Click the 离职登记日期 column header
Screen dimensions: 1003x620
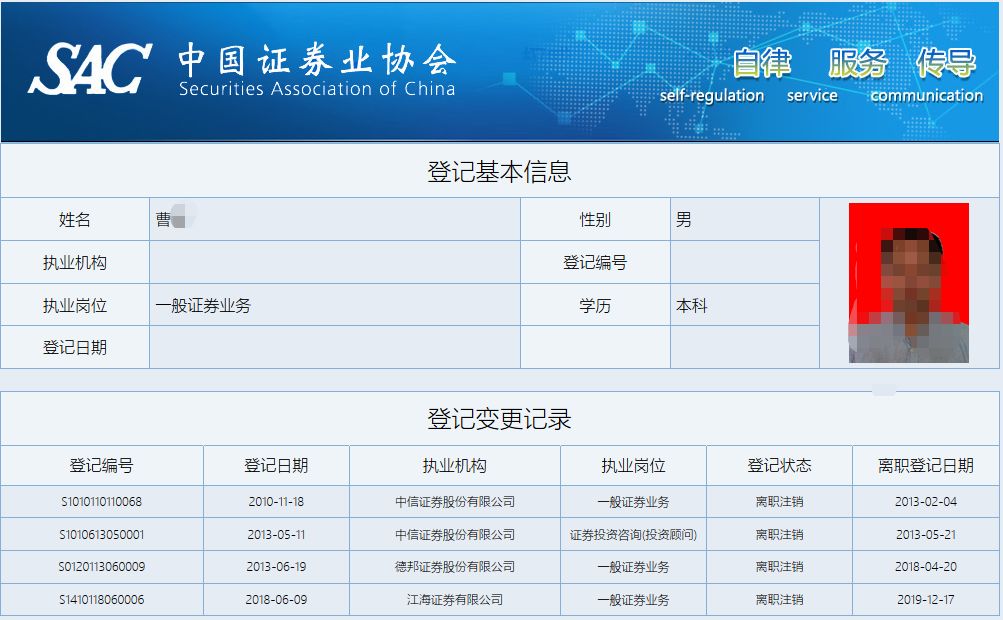pos(925,466)
